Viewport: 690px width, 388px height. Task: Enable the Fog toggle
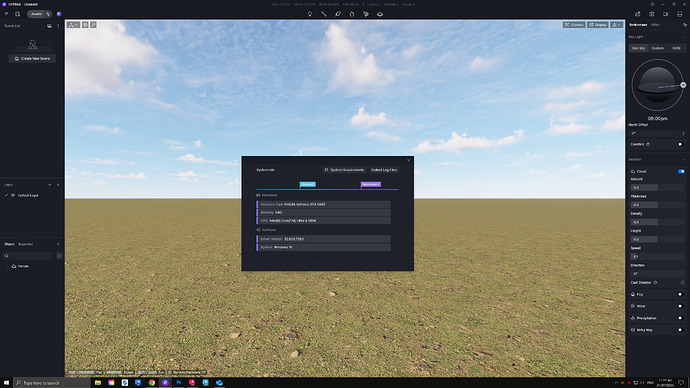680,294
